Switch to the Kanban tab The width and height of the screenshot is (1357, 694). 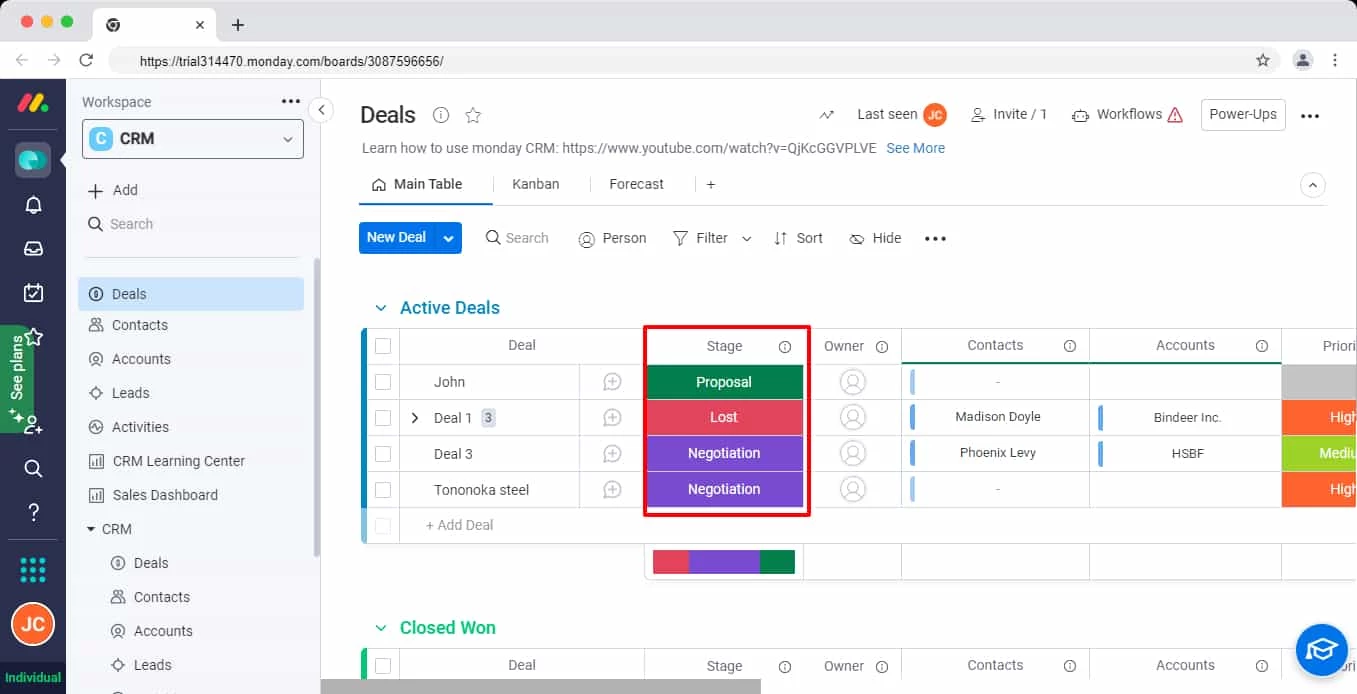pos(536,184)
